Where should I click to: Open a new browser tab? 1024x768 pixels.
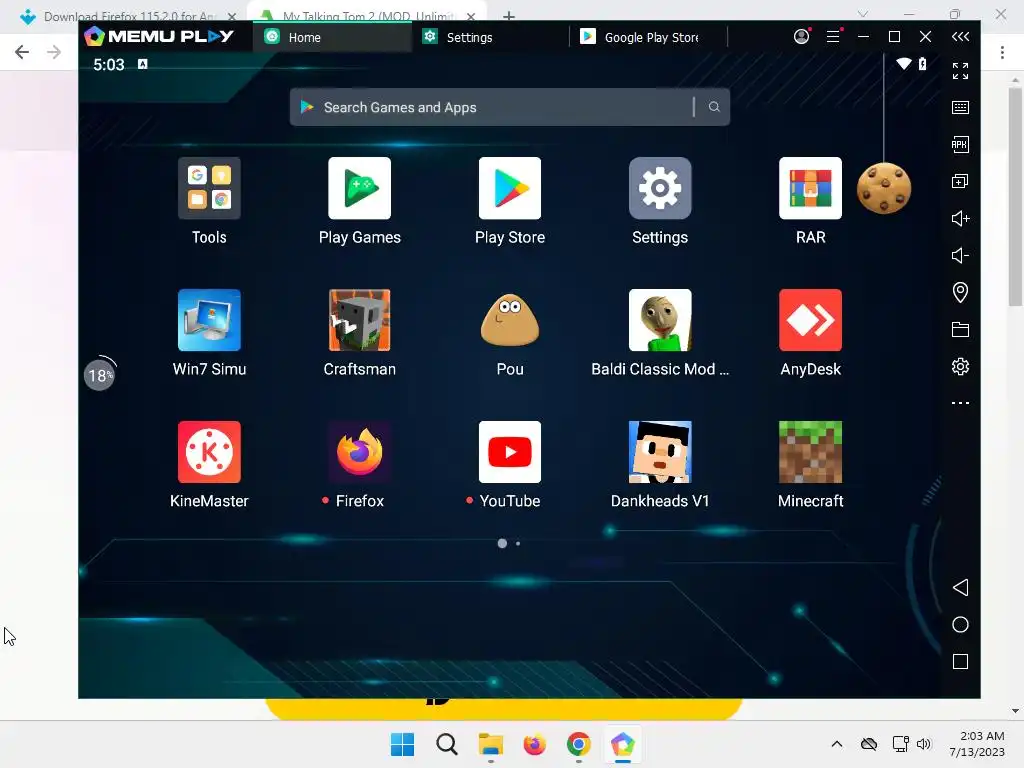tap(509, 15)
